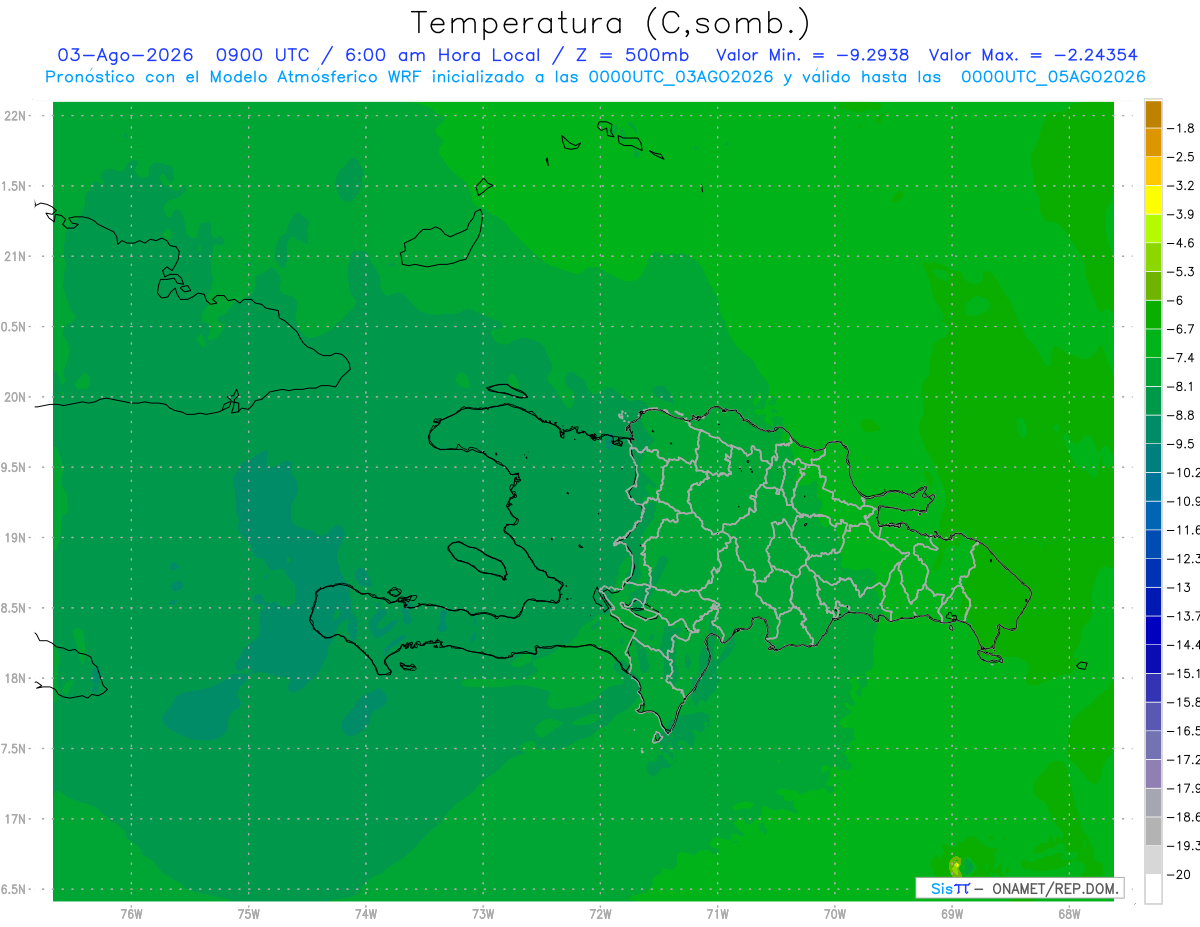Click the title "Temperatura (C,somb.)"
The height and width of the screenshot is (927, 1200).
[x=610, y=23]
